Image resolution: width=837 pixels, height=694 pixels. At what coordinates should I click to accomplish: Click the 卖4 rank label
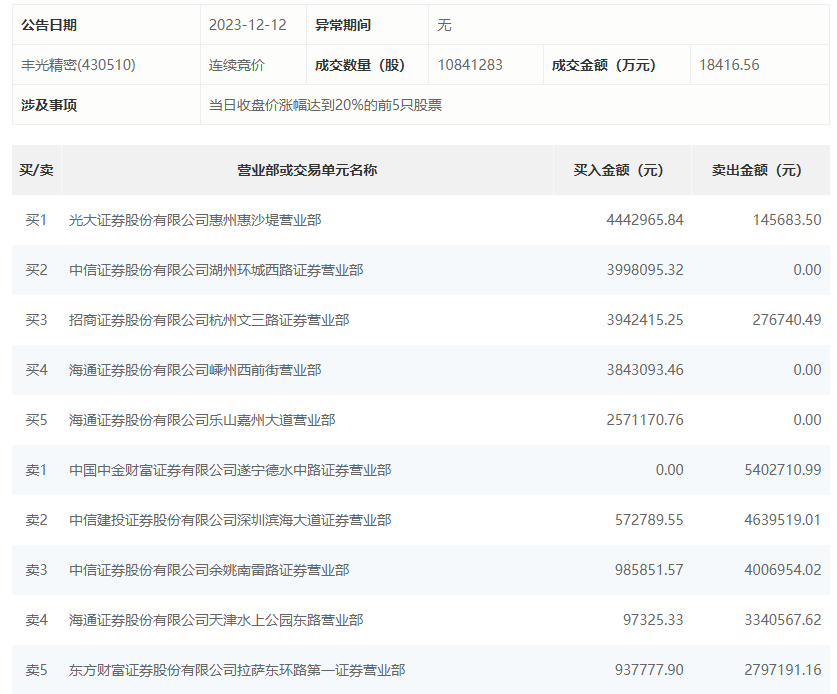coord(36,620)
